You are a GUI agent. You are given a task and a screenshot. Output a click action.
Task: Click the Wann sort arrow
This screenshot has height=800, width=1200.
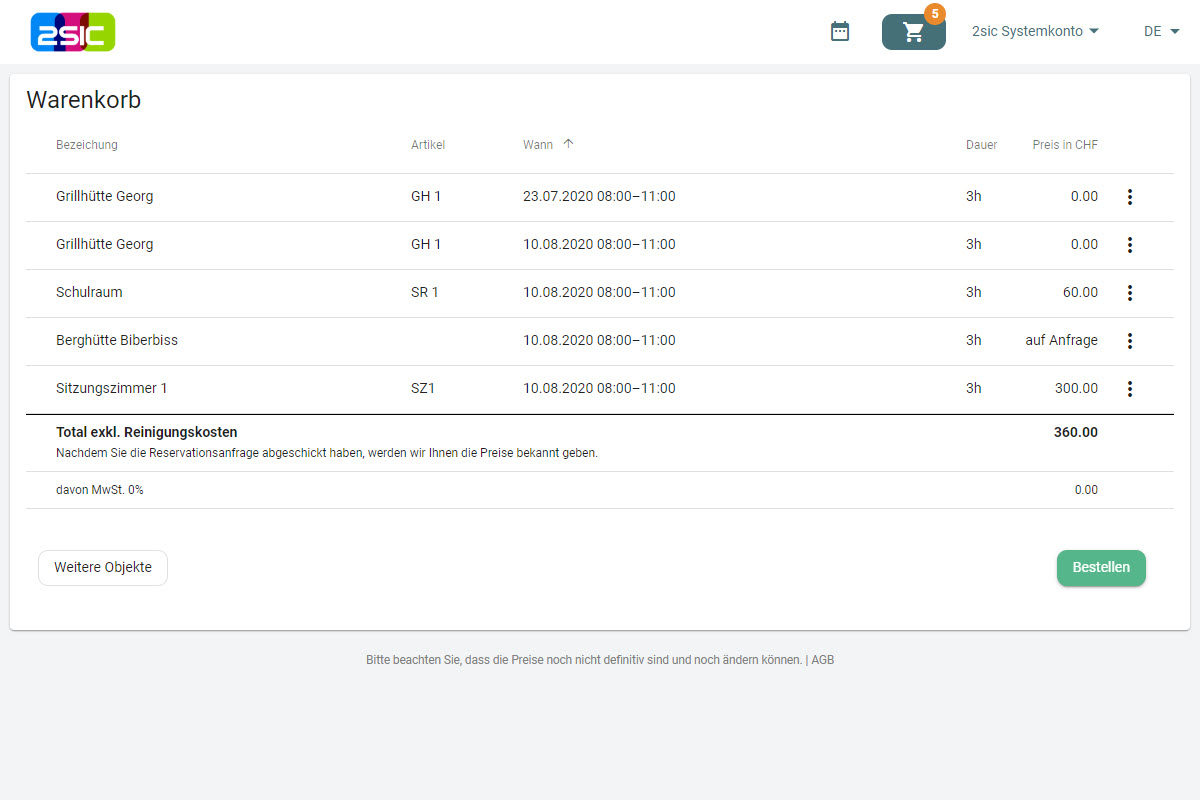coord(568,144)
